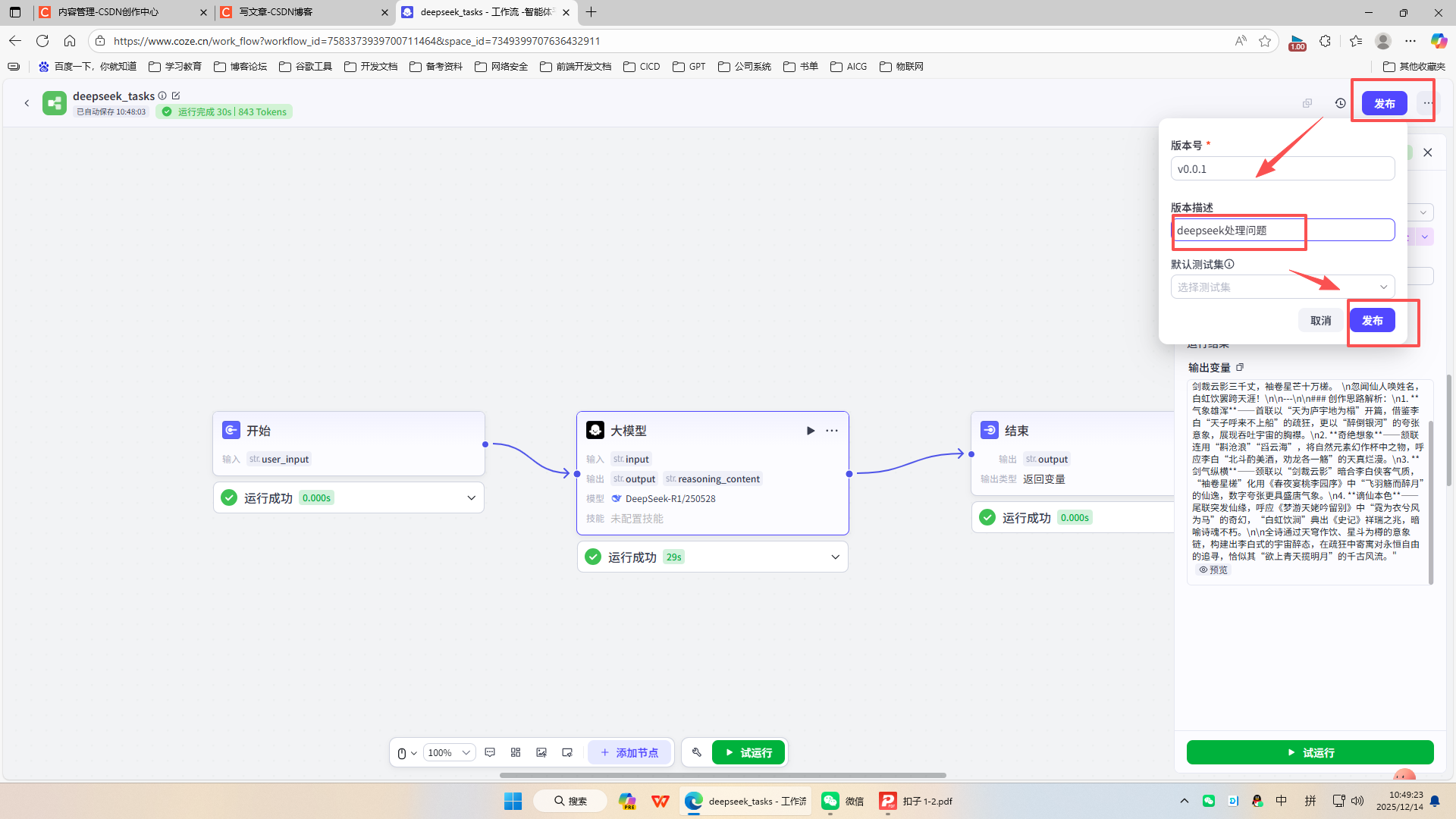Open the zoom 100% dropdown
Viewport: 1456px width, 819px height.
(449, 752)
